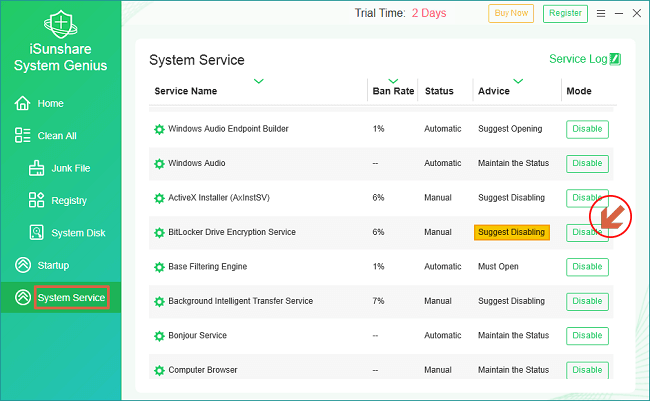
Task: Click the Status column header
Action: coord(439,91)
